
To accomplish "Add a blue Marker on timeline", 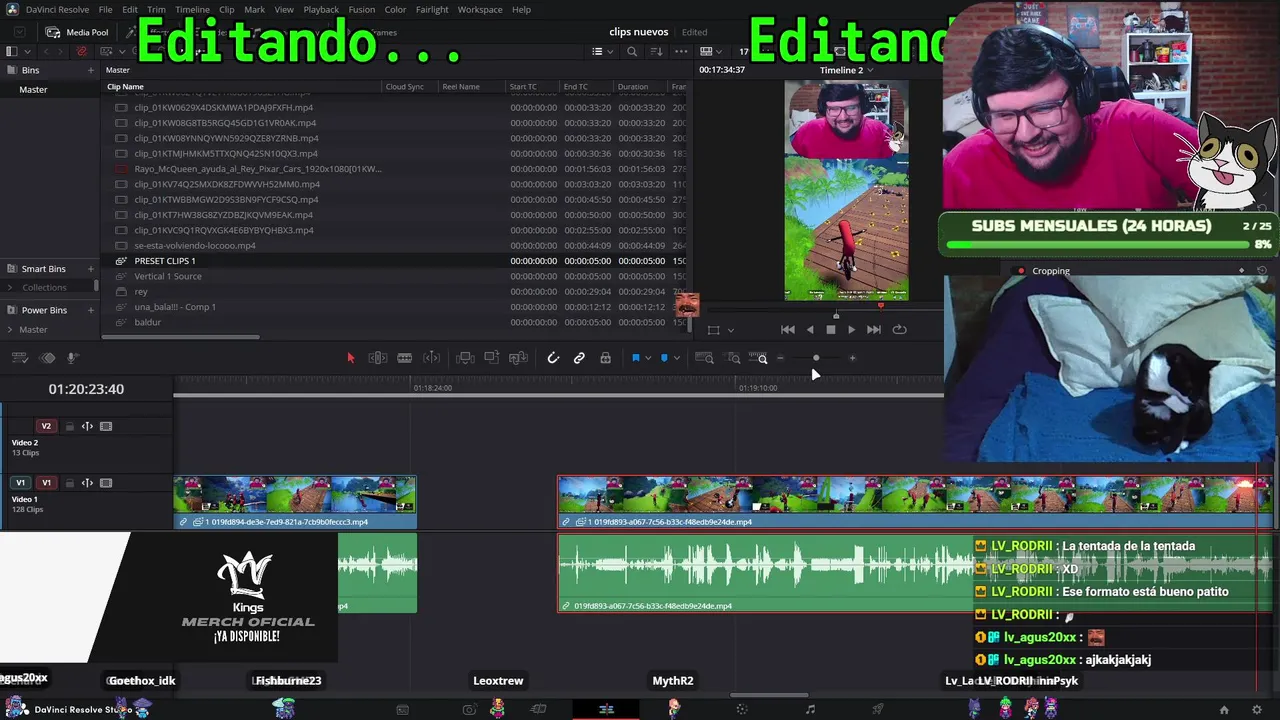I will pos(664,358).
